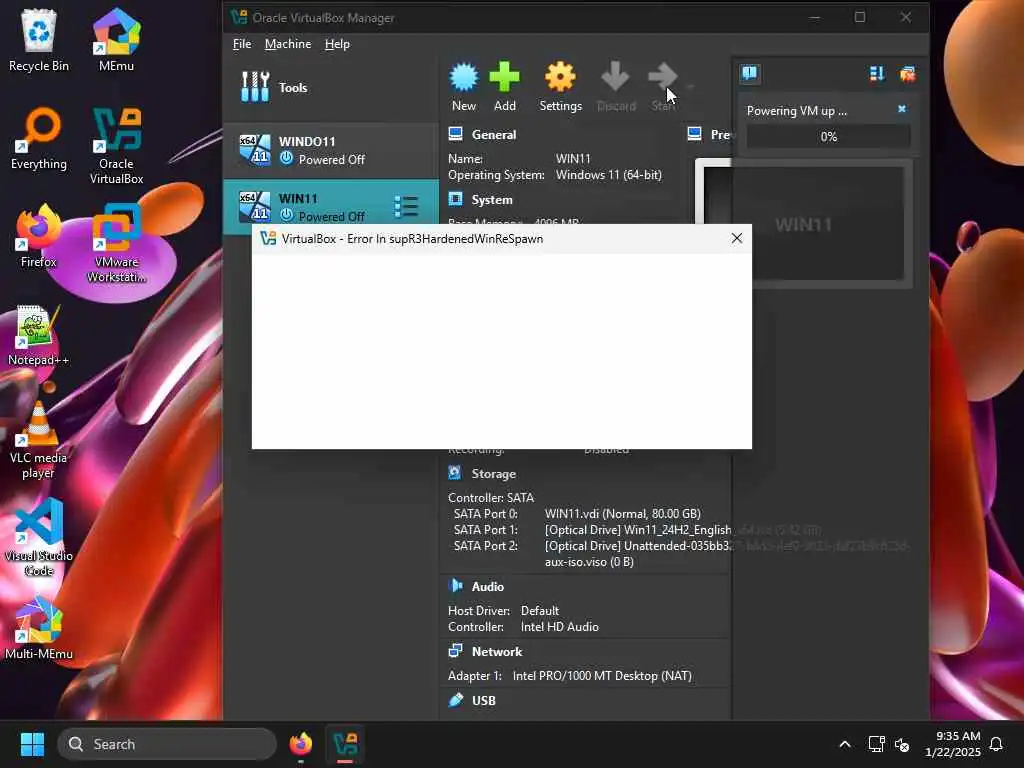Screen dimensions: 1024x768
Task: Open the Firefox desktop shortcut
Action: pos(39,236)
